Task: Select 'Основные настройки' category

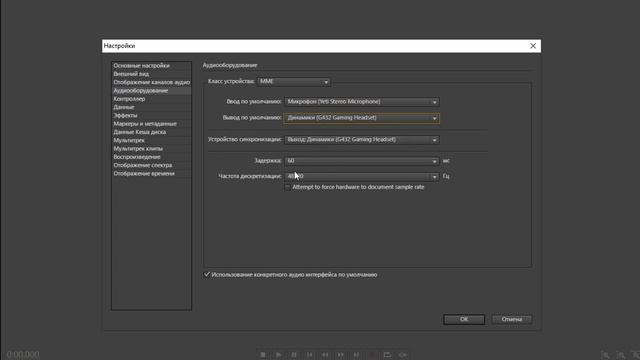Action: tap(151, 66)
